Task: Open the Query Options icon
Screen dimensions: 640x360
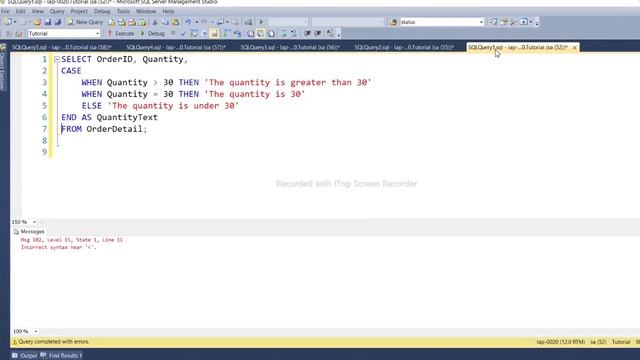Action: 204,33
